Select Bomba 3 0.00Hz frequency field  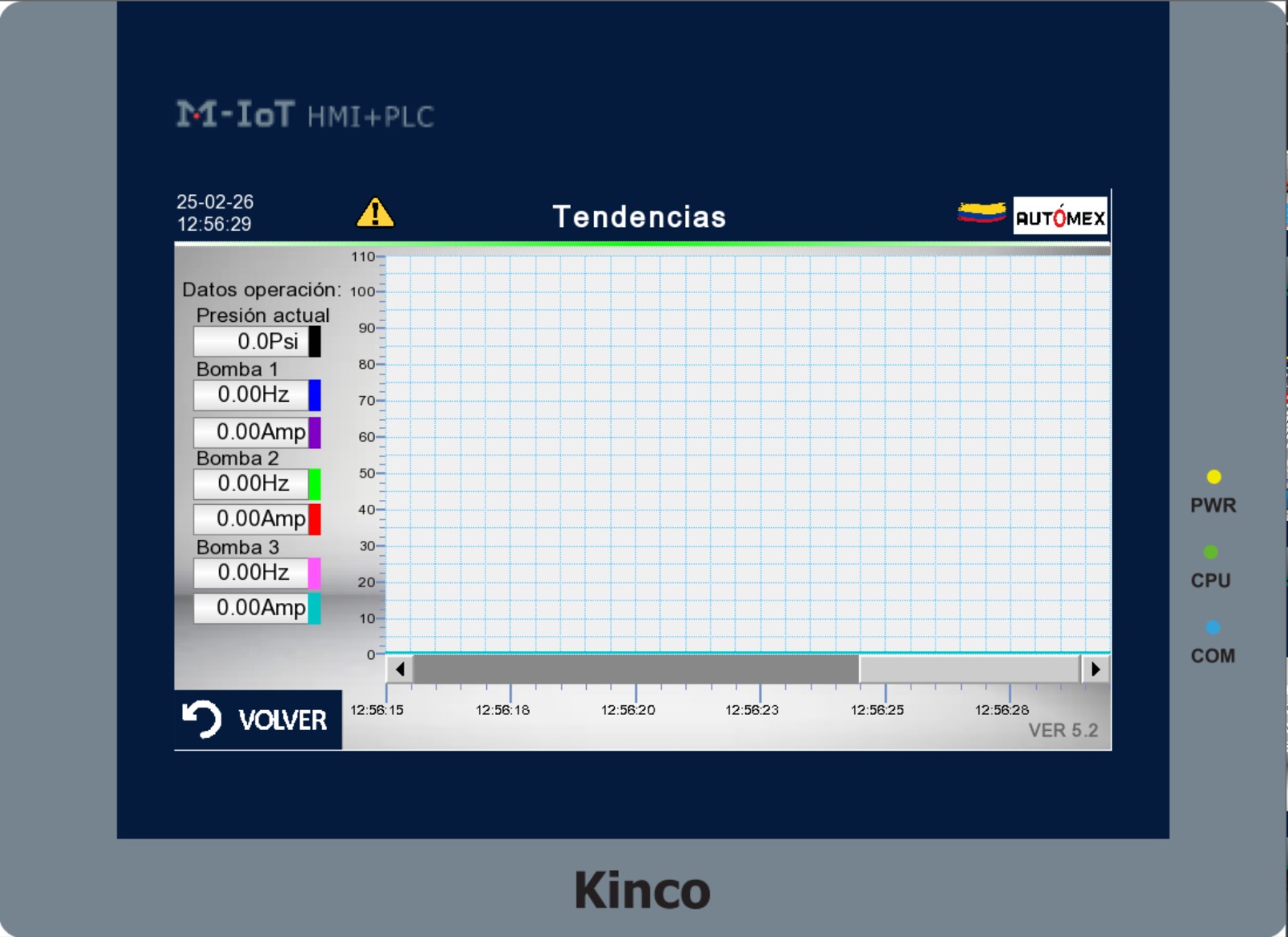pos(251,572)
